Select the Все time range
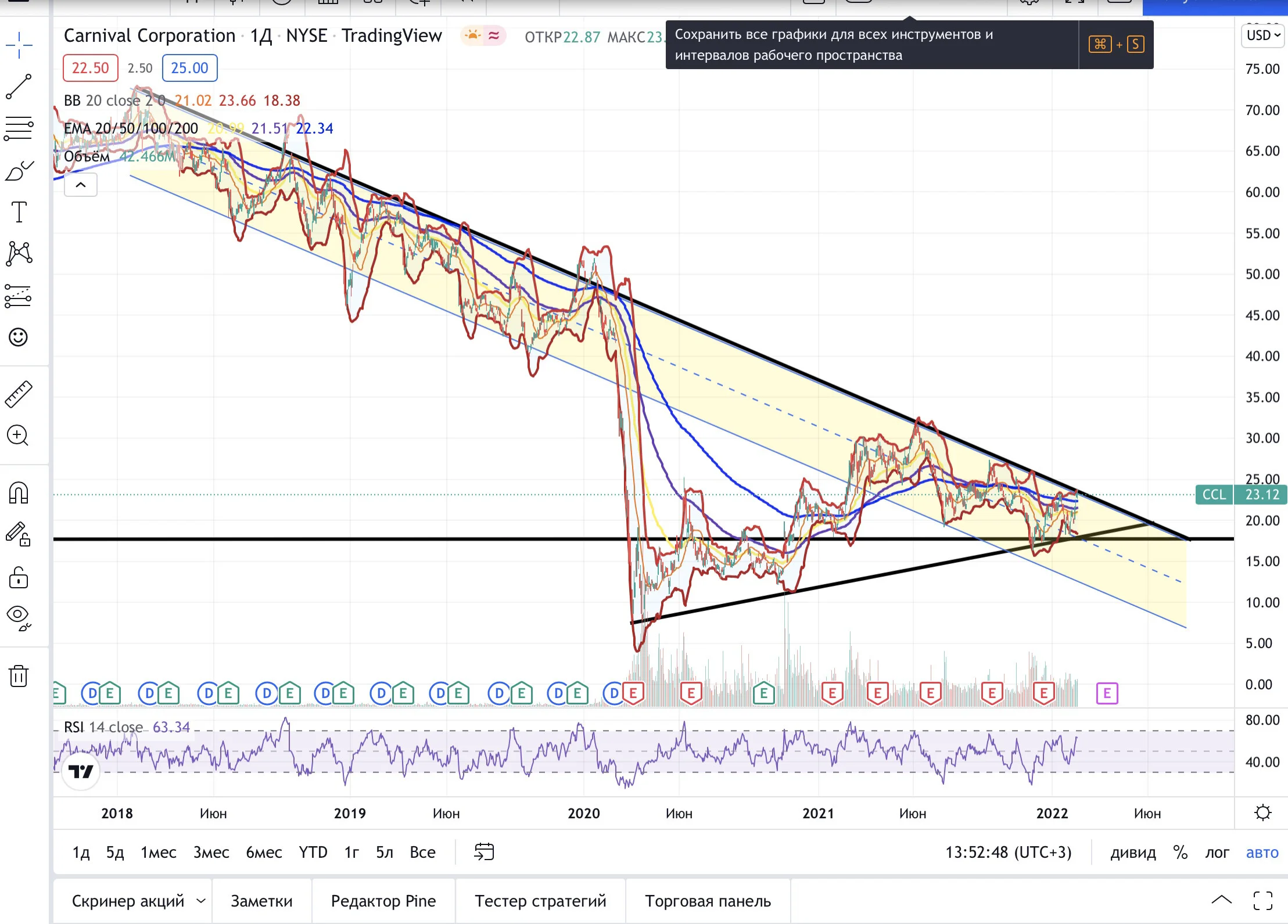 [422, 852]
